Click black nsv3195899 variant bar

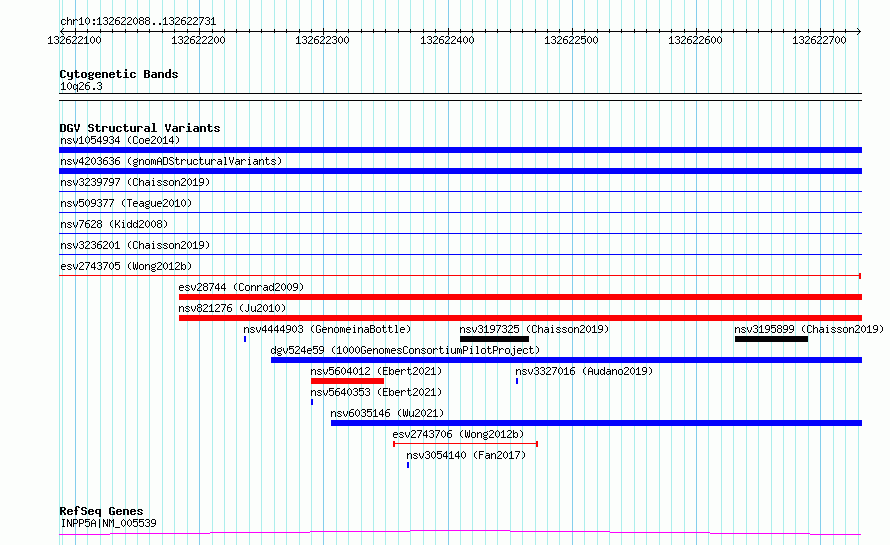point(771,339)
